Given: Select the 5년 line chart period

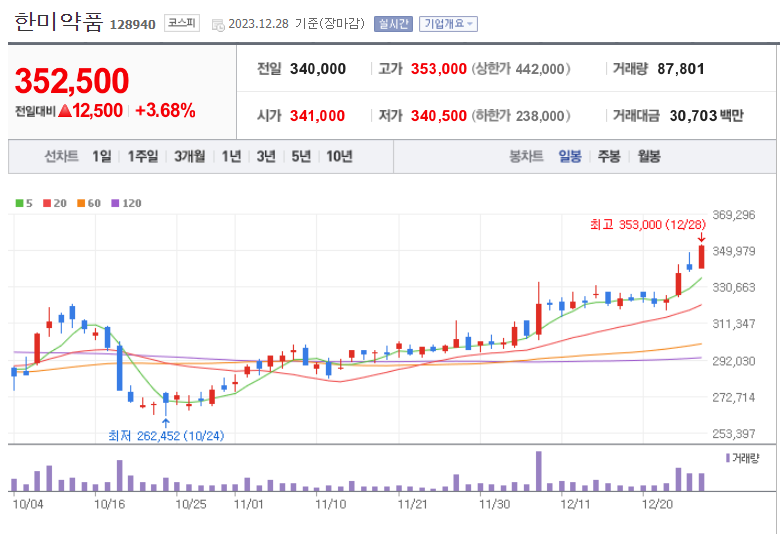Looking at the screenshot, I should [301, 156].
